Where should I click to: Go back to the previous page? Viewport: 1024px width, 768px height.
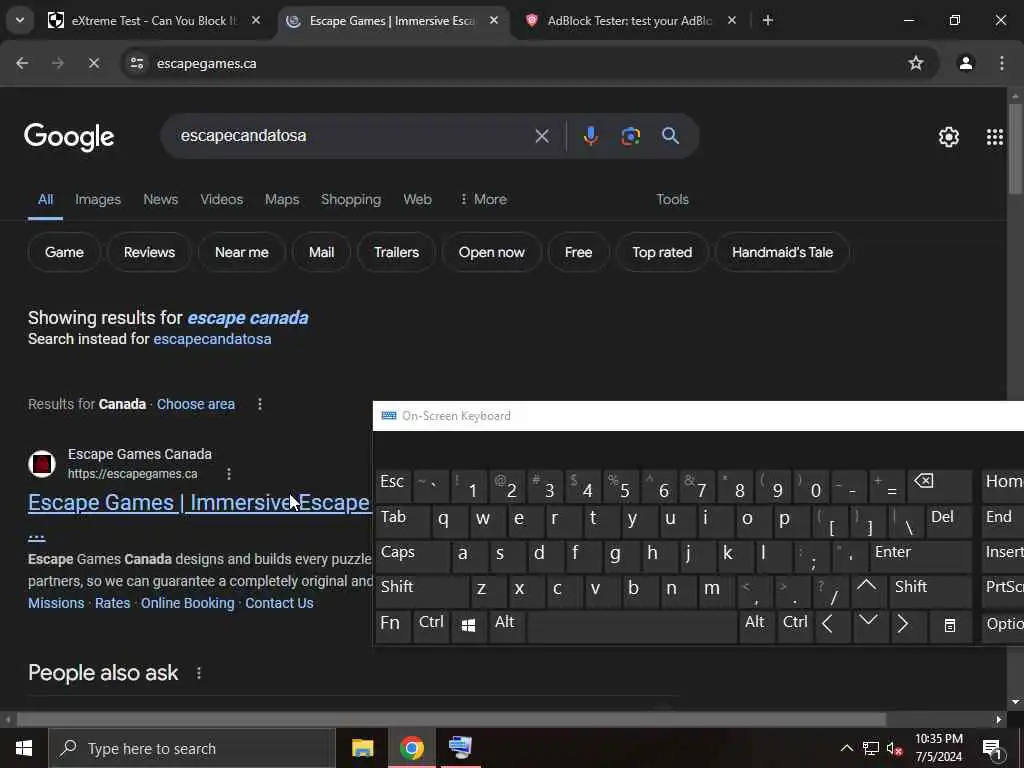22,63
